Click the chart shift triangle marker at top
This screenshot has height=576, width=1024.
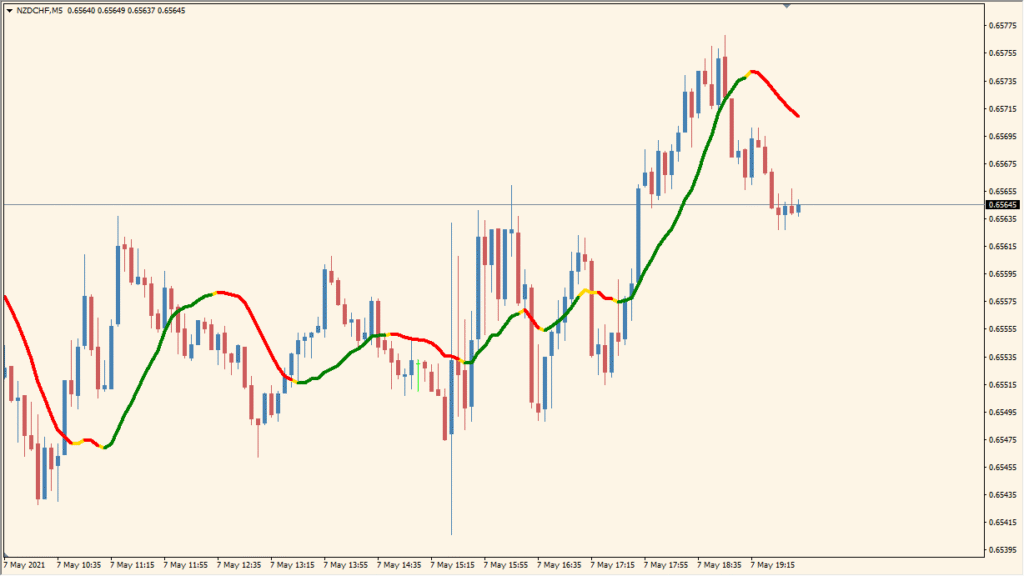[787, 5]
